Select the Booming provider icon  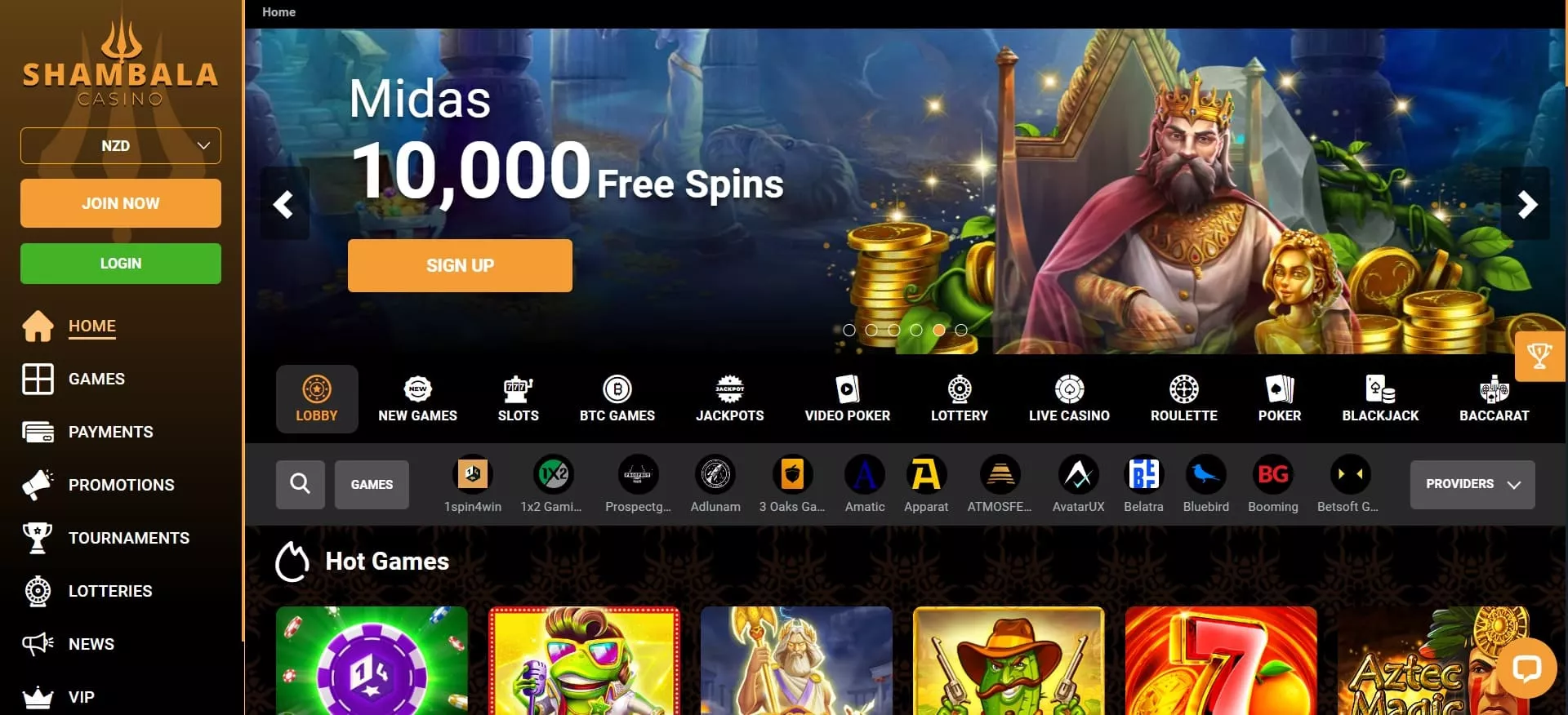[x=1272, y=474]
